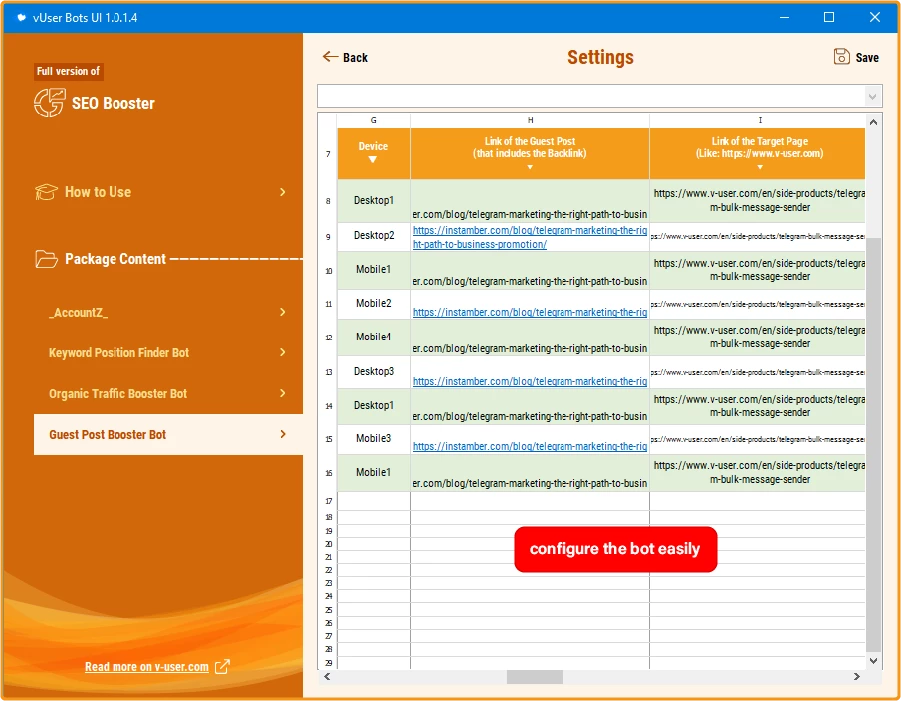
Task: Expand the _AccountZ_ chevron
Action: 282,312
